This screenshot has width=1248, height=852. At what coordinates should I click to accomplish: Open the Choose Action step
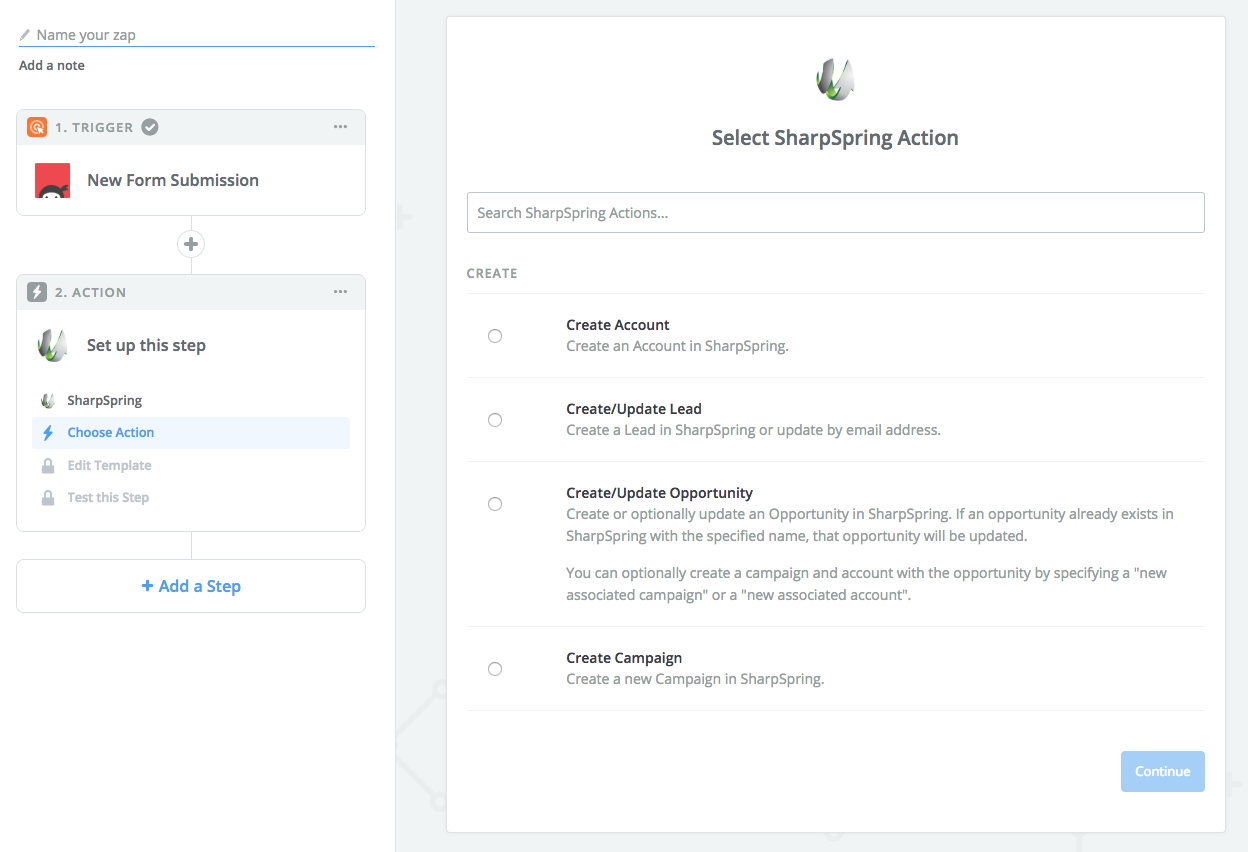(x=111, y=433)
